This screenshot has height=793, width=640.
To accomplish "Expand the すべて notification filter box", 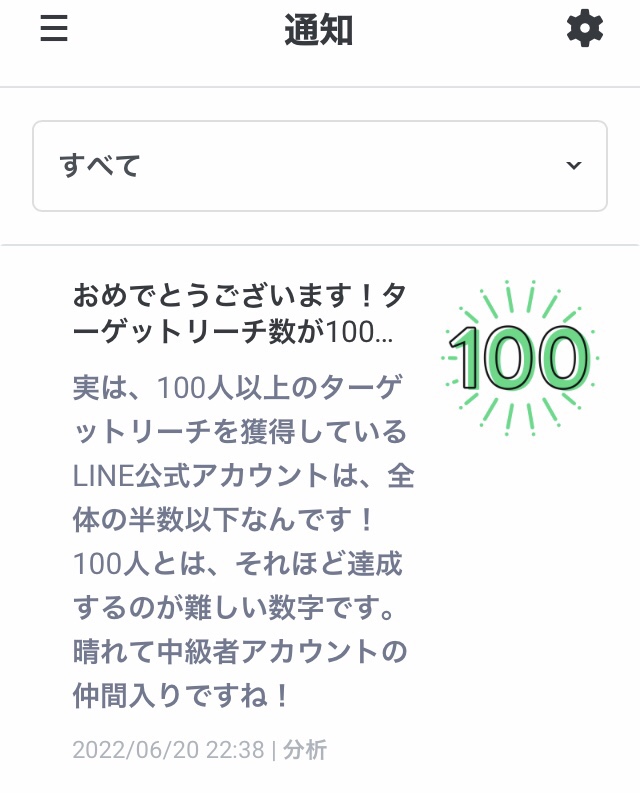I will click(320, 166).
